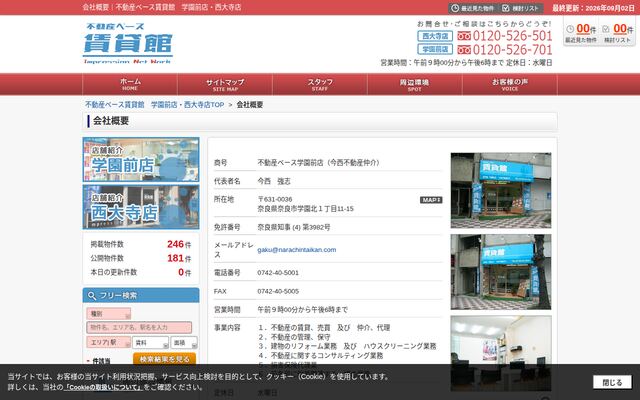The image size is (640, 400).
Task: Open 店舗紹介 西大寺店 banner
Action: pos(141,207)
